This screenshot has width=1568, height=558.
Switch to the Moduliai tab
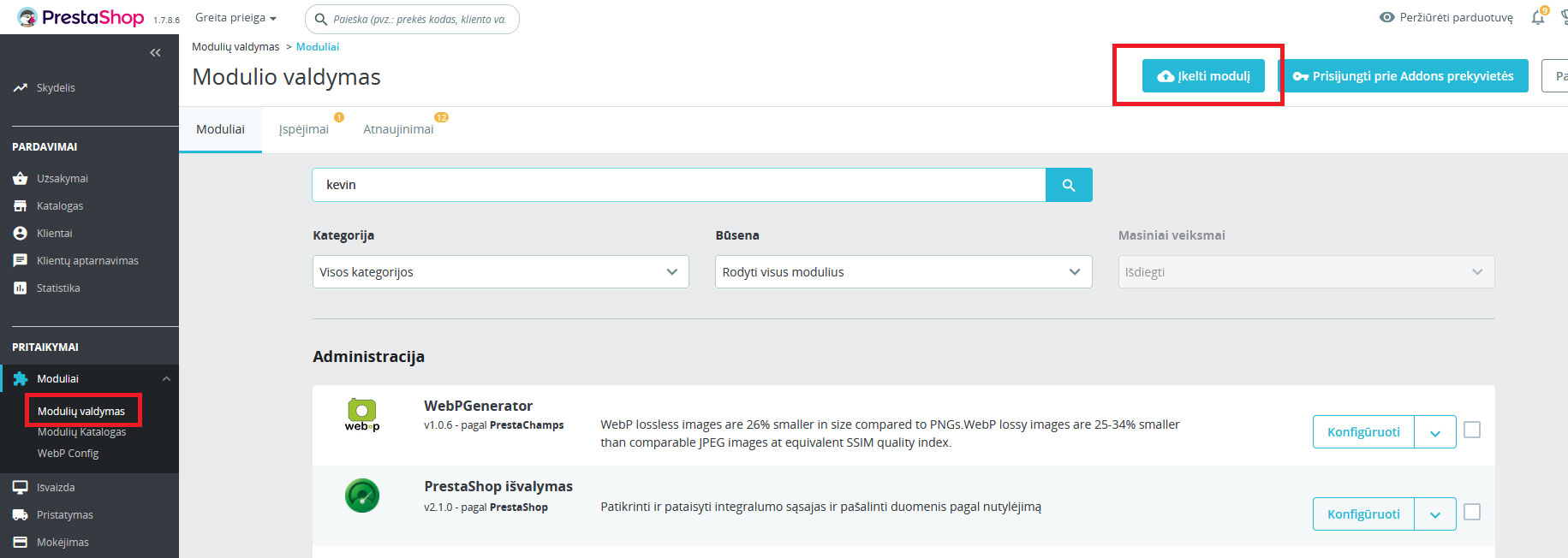220,129
